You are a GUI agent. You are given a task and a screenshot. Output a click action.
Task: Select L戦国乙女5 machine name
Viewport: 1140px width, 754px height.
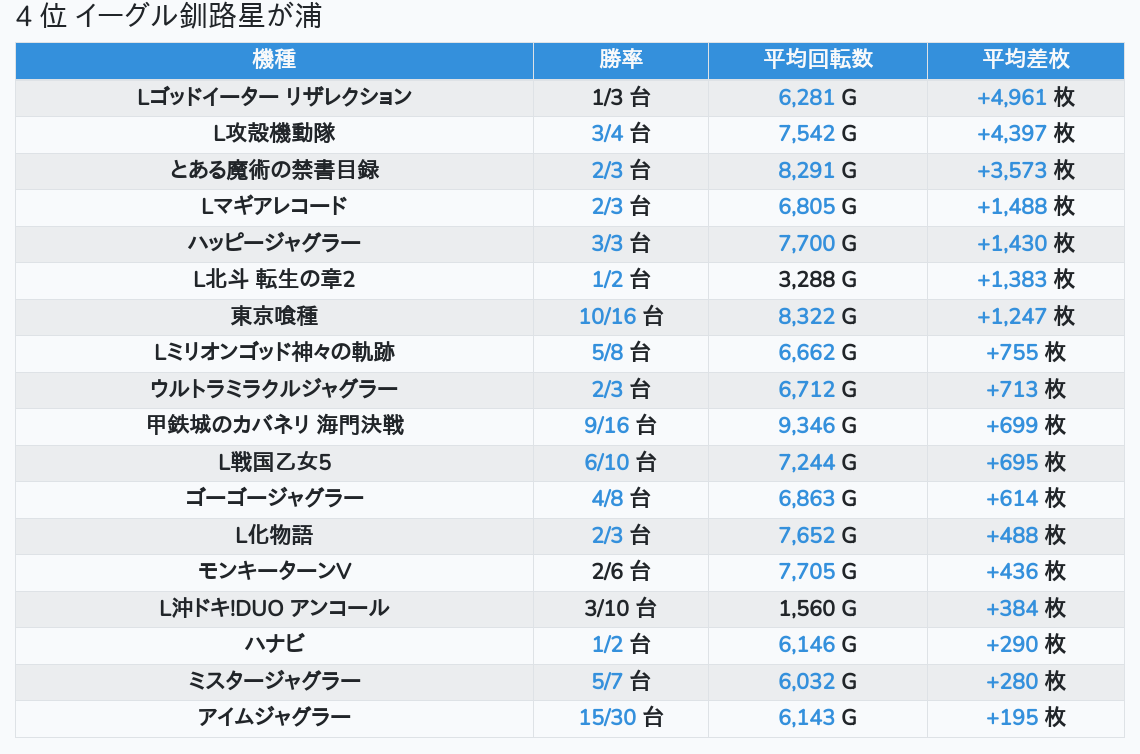coord(274,462)
